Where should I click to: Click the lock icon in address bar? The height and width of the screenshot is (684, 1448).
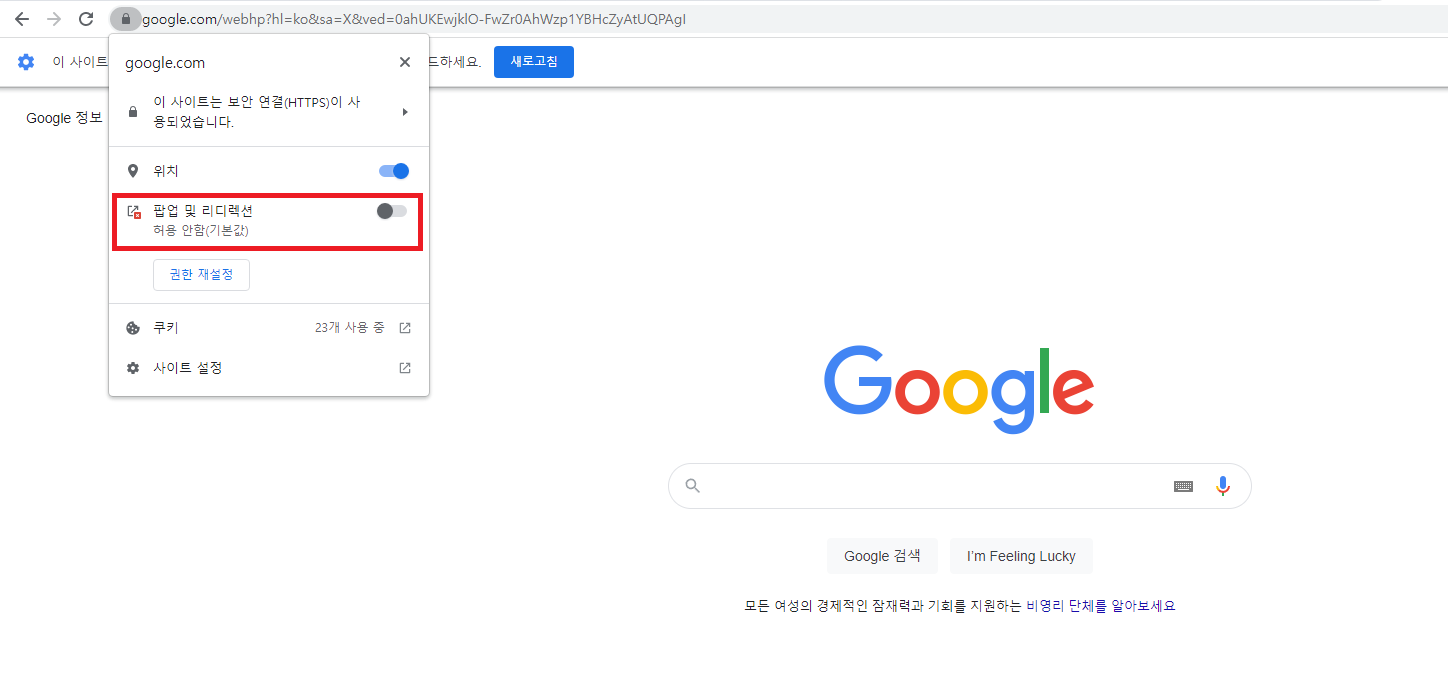tap(125, 19)
